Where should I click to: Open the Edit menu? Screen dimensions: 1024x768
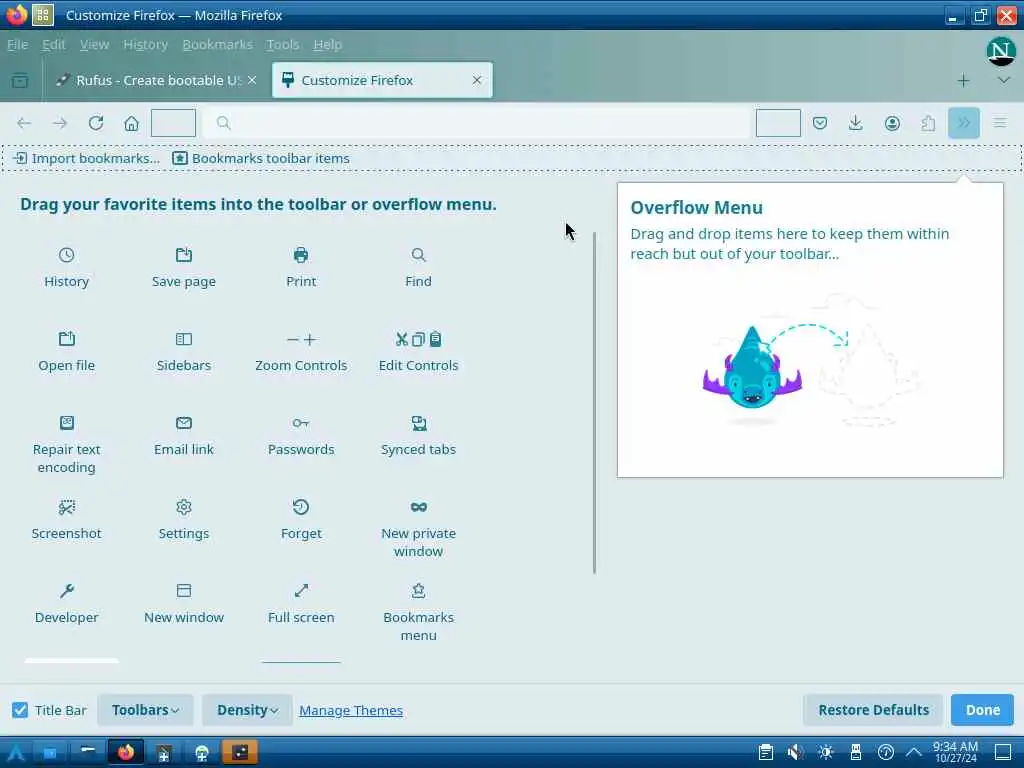click(x=53, y=44)
